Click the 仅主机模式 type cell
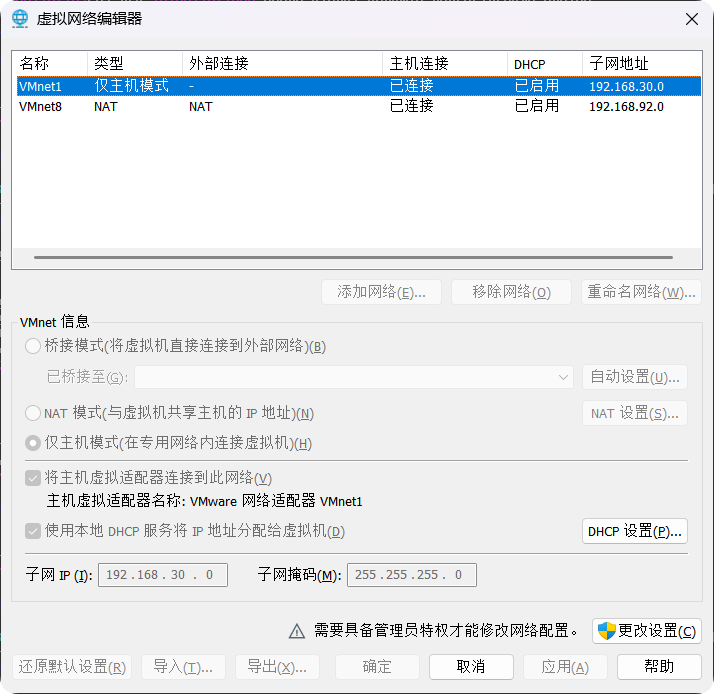The width and height of the screenshot is (714, 694). (132, 86)
